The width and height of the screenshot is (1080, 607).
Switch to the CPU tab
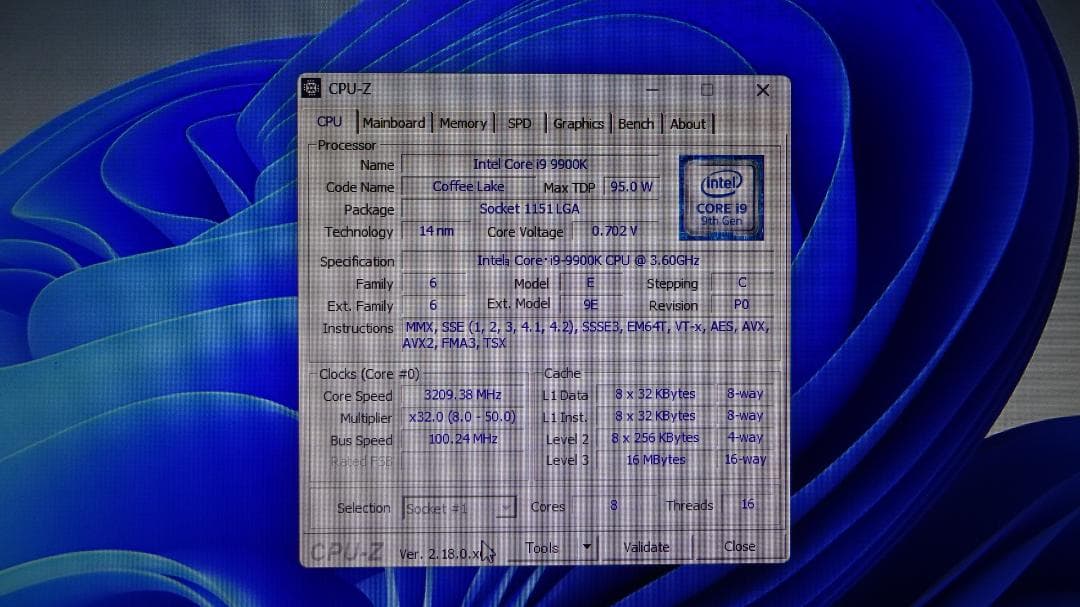click(x=329, y=122)
